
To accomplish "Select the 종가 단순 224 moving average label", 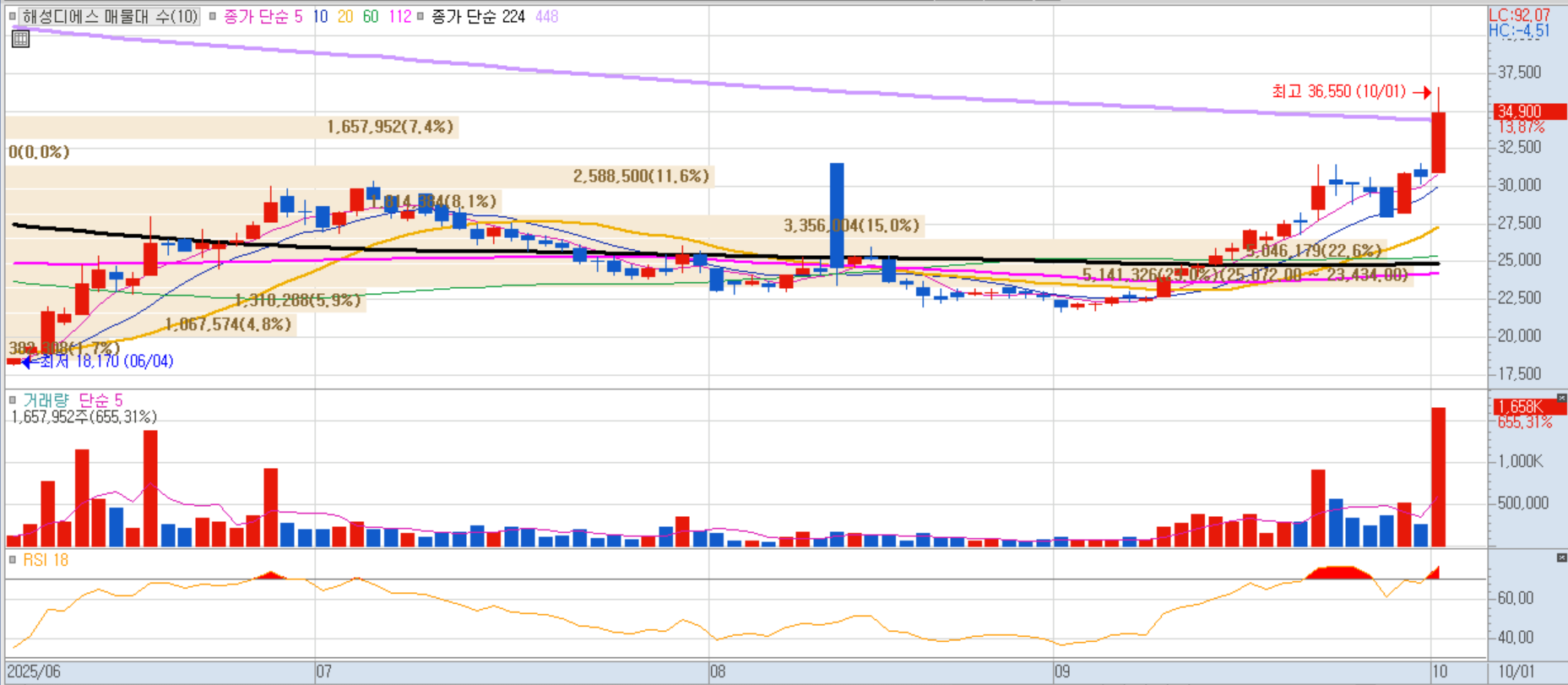I will click(478, 16).
